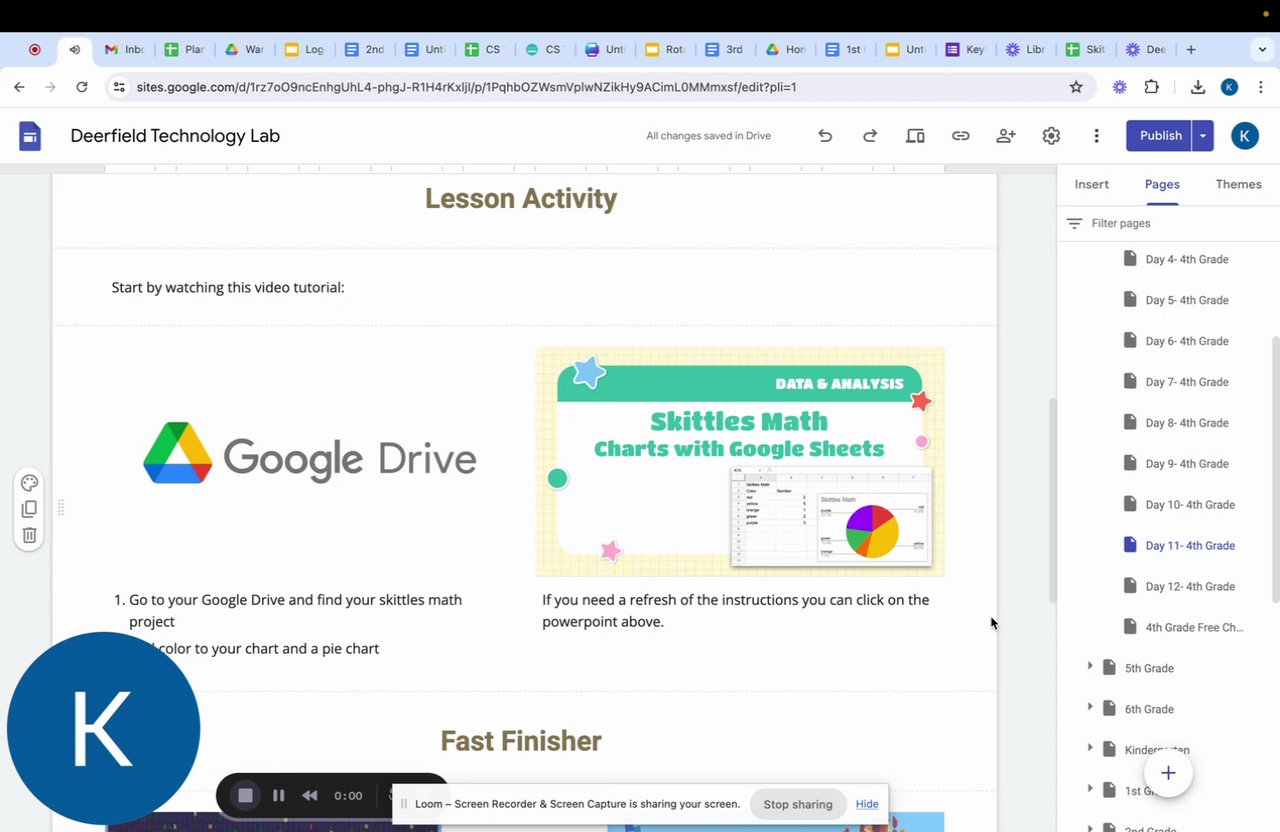The height and width of the screenshot is (832, 1280).
Task: Expand the 1st Grade page tree
Action: tap(1090, 789)
